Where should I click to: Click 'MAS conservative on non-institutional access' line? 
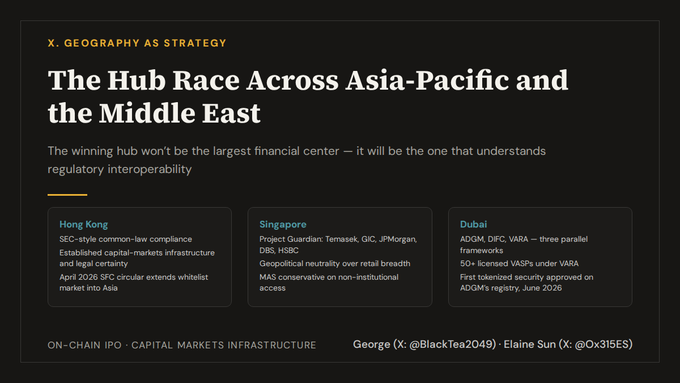pos(329,282)
